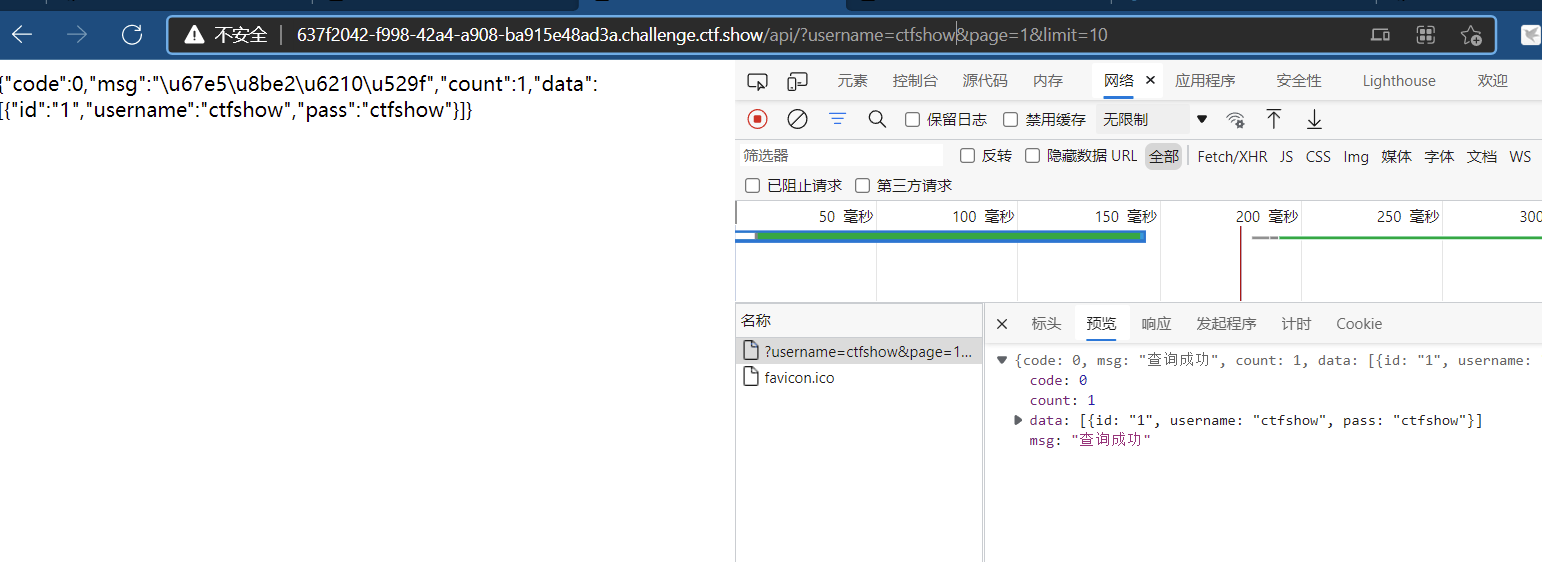Close the 网络 tab with its X
This screenshot has height=562, width=1542.
(x=1150, y=80)
